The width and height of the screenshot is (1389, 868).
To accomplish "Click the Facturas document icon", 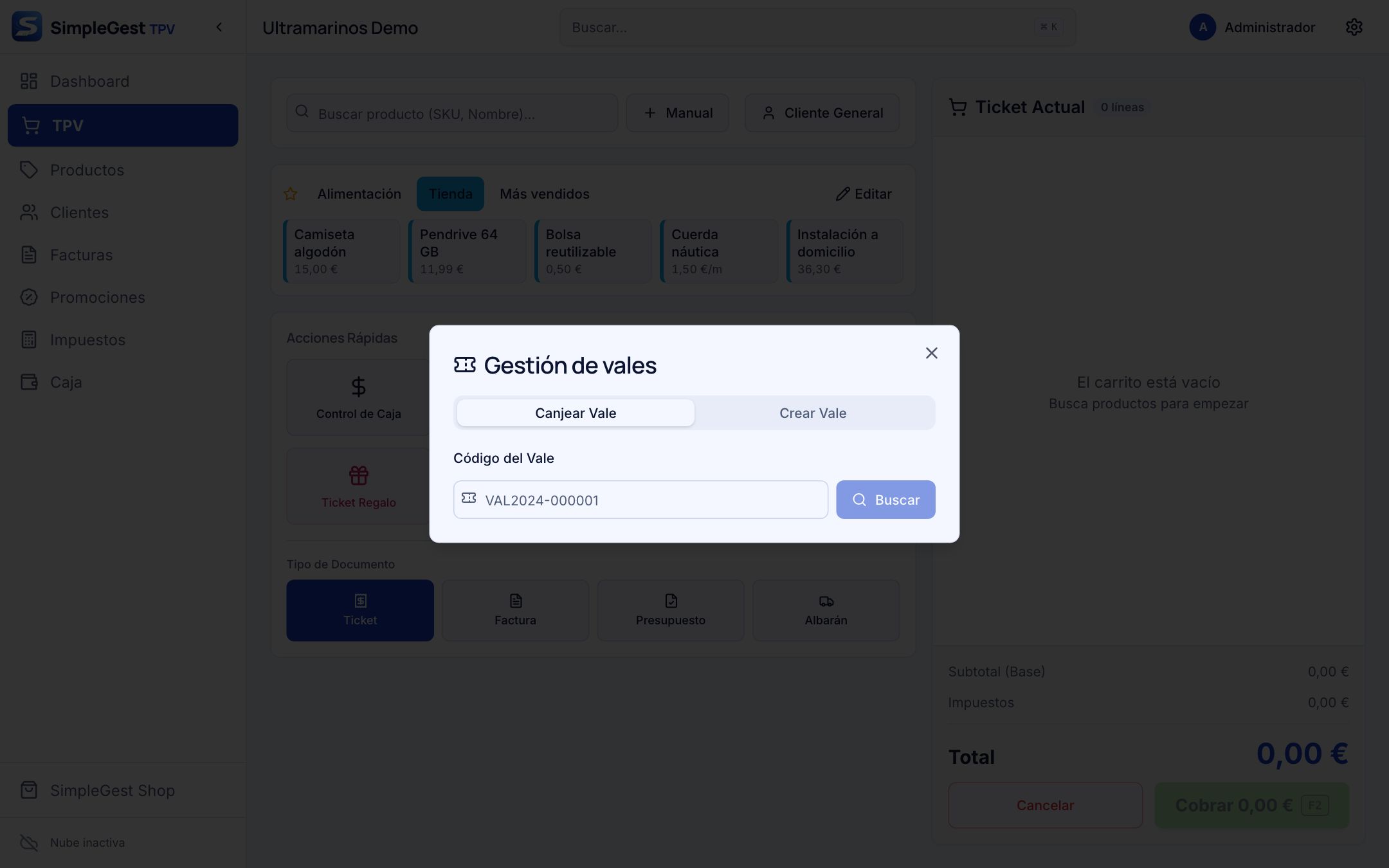I will tap(29, 255).
